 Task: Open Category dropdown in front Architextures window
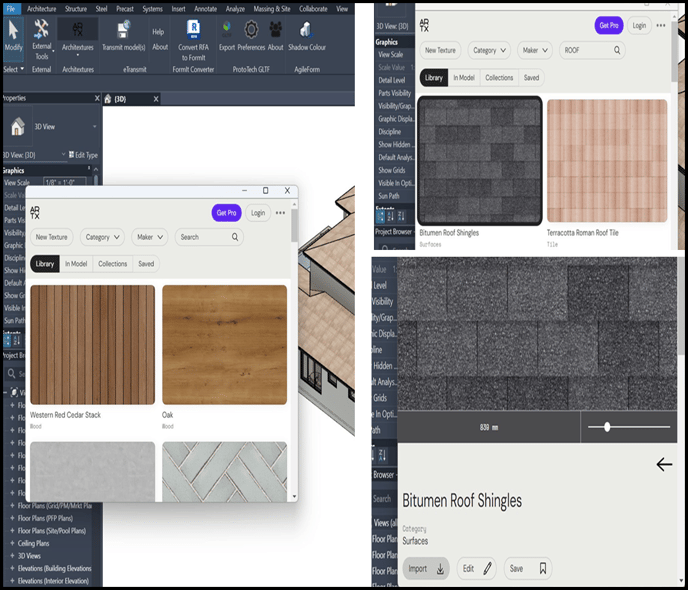coord(102,237)
